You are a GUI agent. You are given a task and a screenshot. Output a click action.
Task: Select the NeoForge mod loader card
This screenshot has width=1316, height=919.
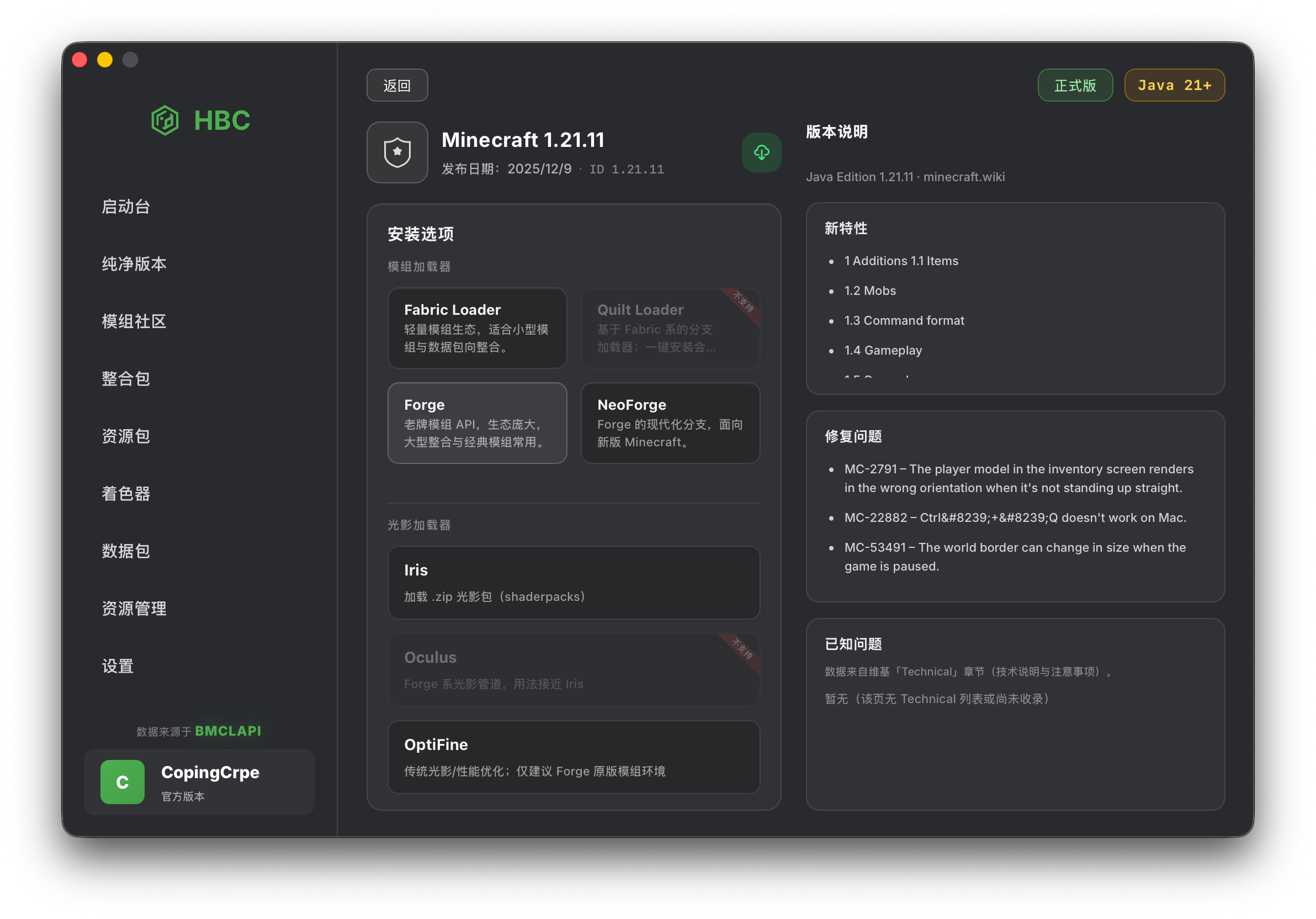(x=670, y=423)
